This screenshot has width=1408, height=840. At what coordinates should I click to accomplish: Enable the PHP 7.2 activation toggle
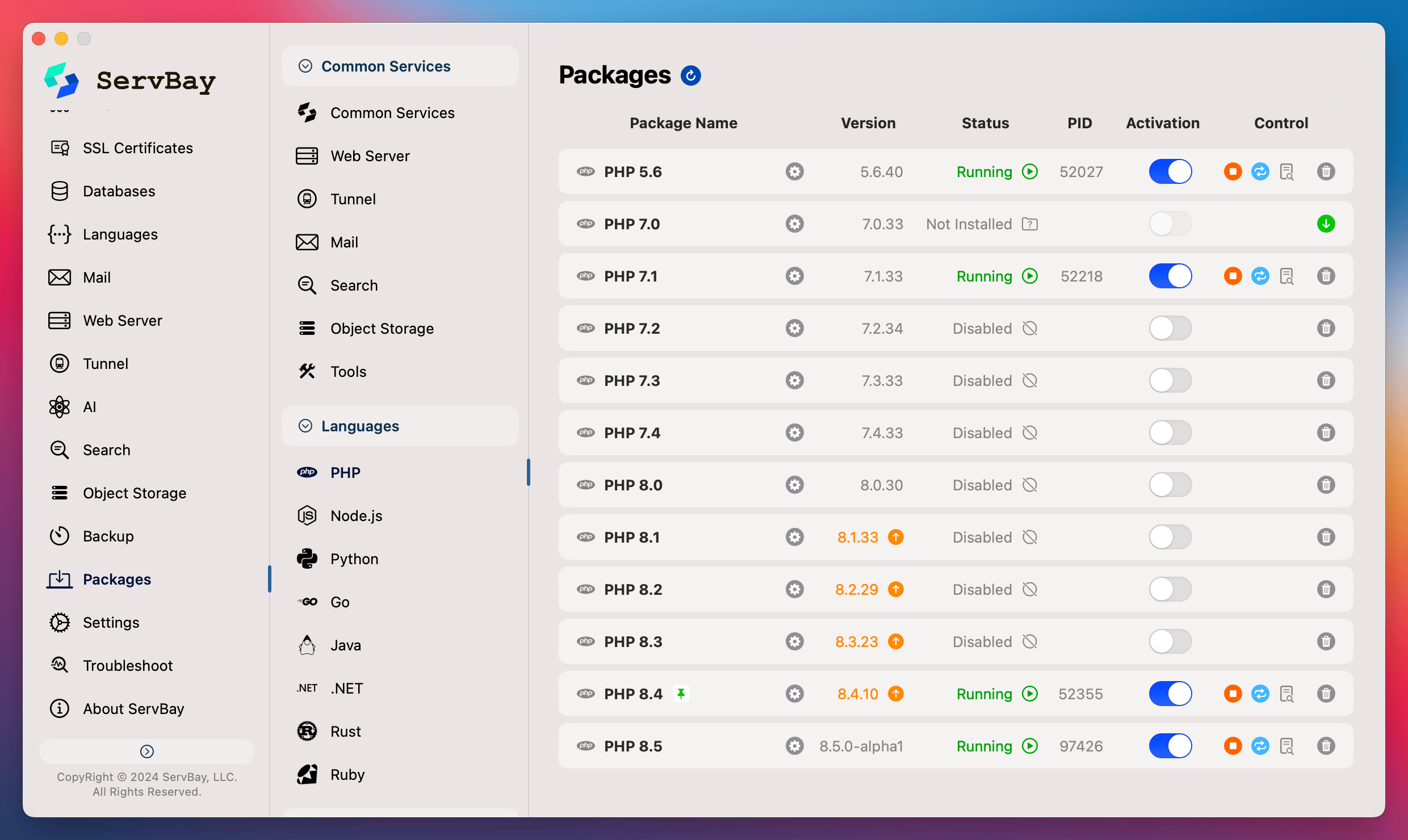1170,328
